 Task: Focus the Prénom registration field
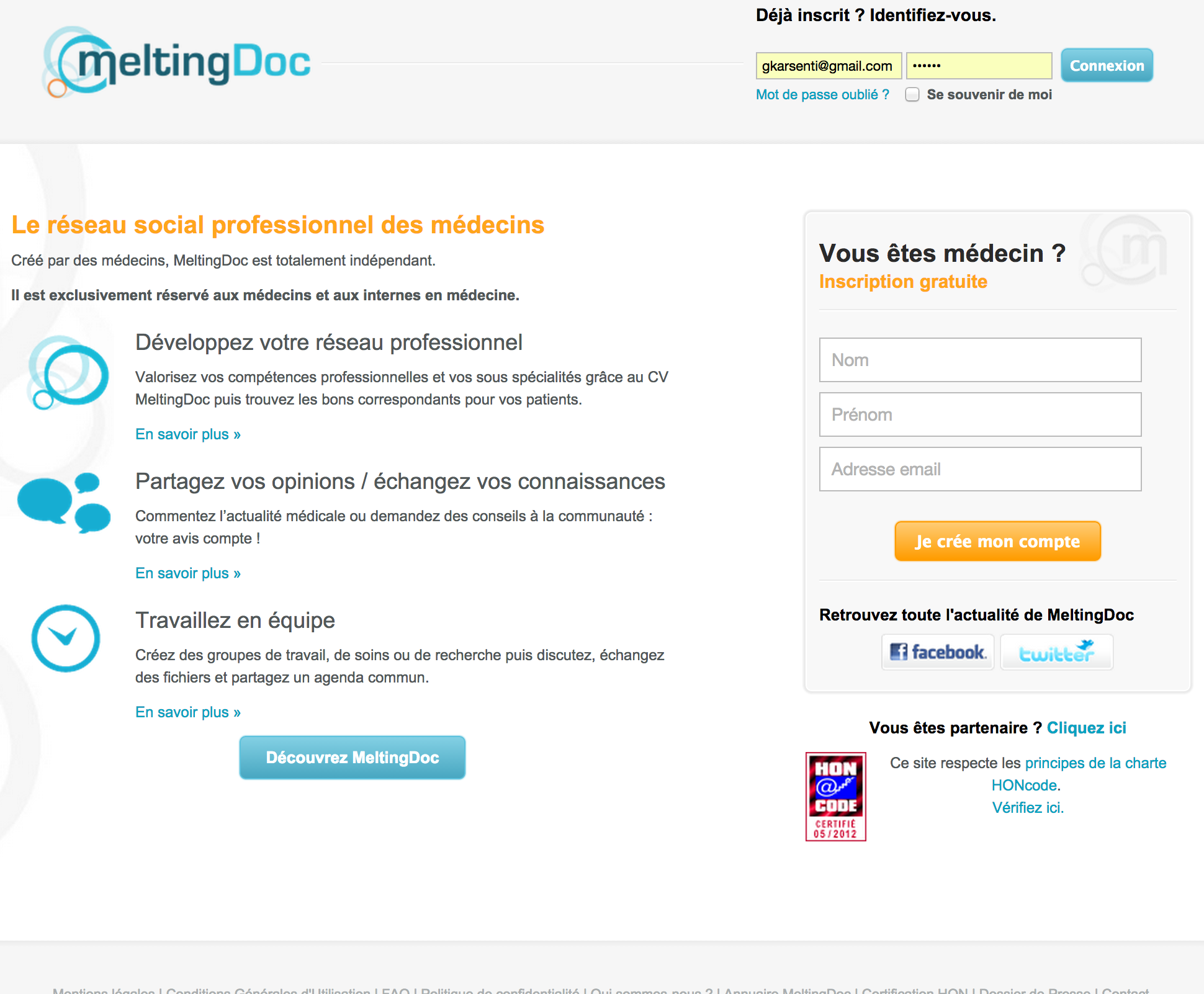pos(980,414)
